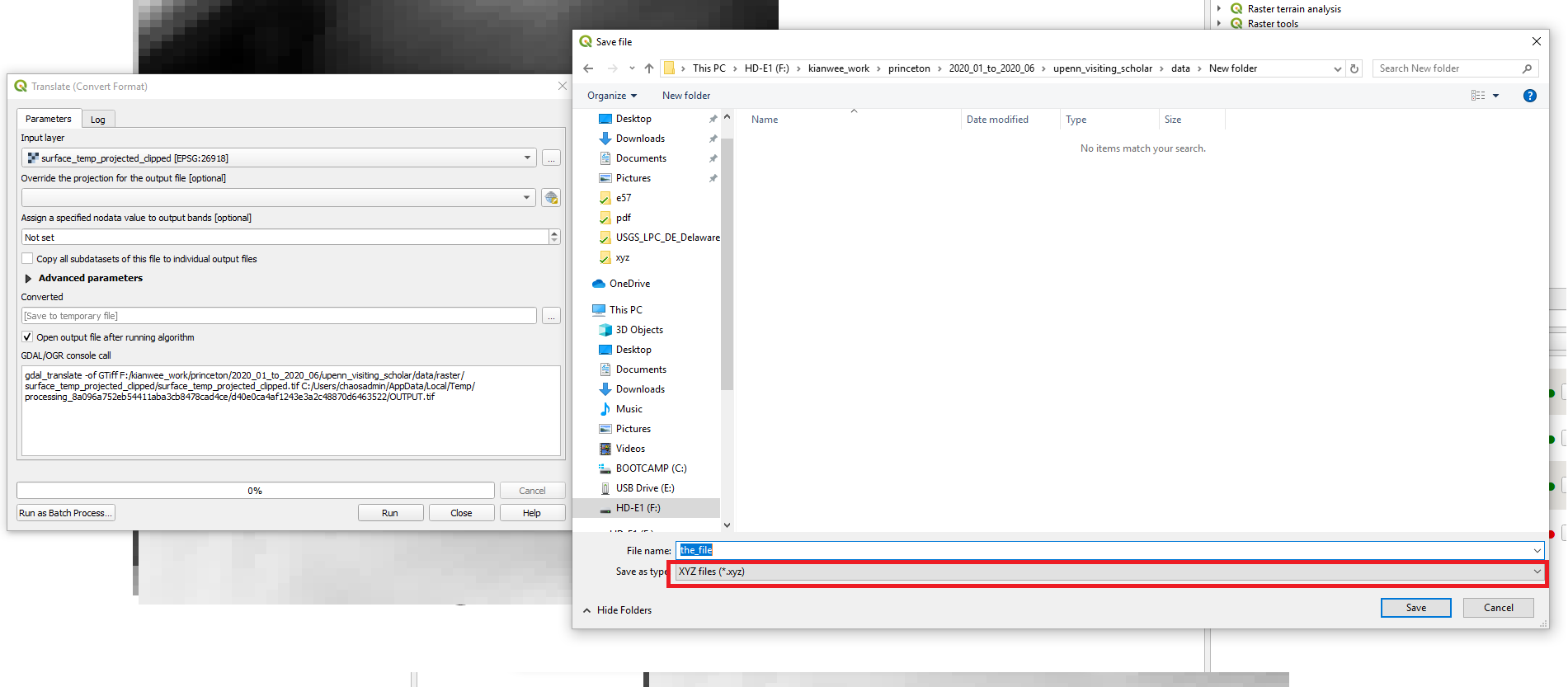Viewport: 1568px width, 687px height.
Task: Enable copy all subdatasets checkbox
Action: [28, 259]
